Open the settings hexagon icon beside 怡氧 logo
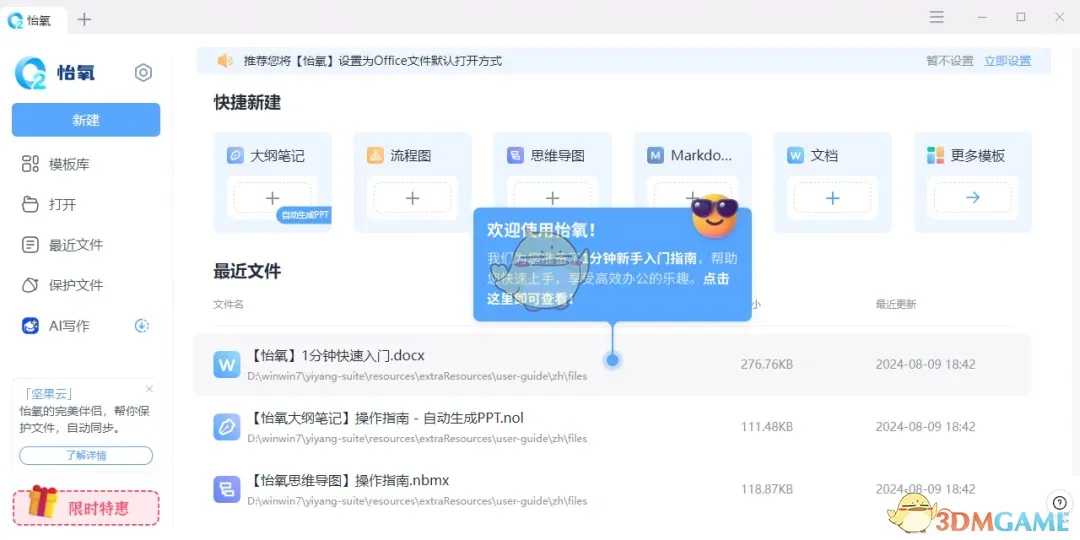 tap(143, 72)
